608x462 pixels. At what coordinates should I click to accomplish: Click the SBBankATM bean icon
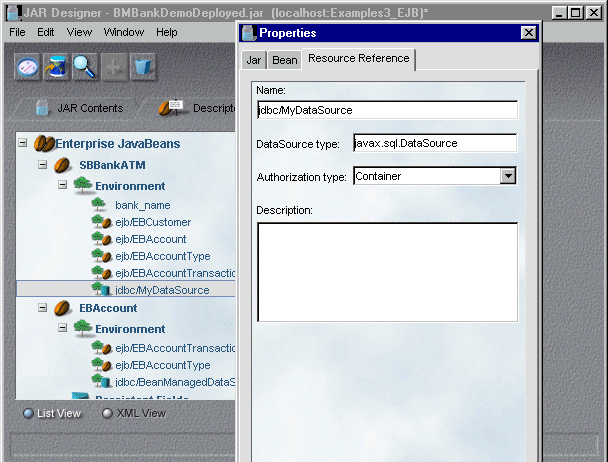[x=62, y=165]
